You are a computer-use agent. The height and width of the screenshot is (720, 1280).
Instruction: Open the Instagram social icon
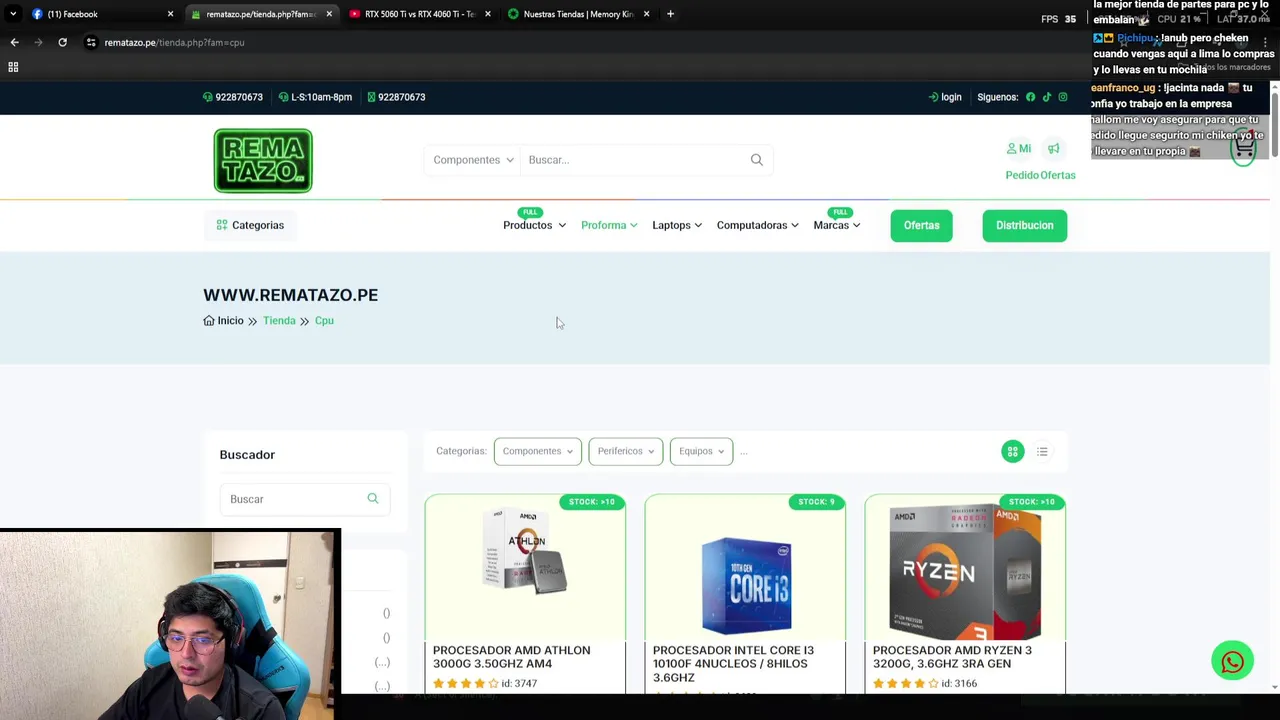click(x=1063, y=97)
